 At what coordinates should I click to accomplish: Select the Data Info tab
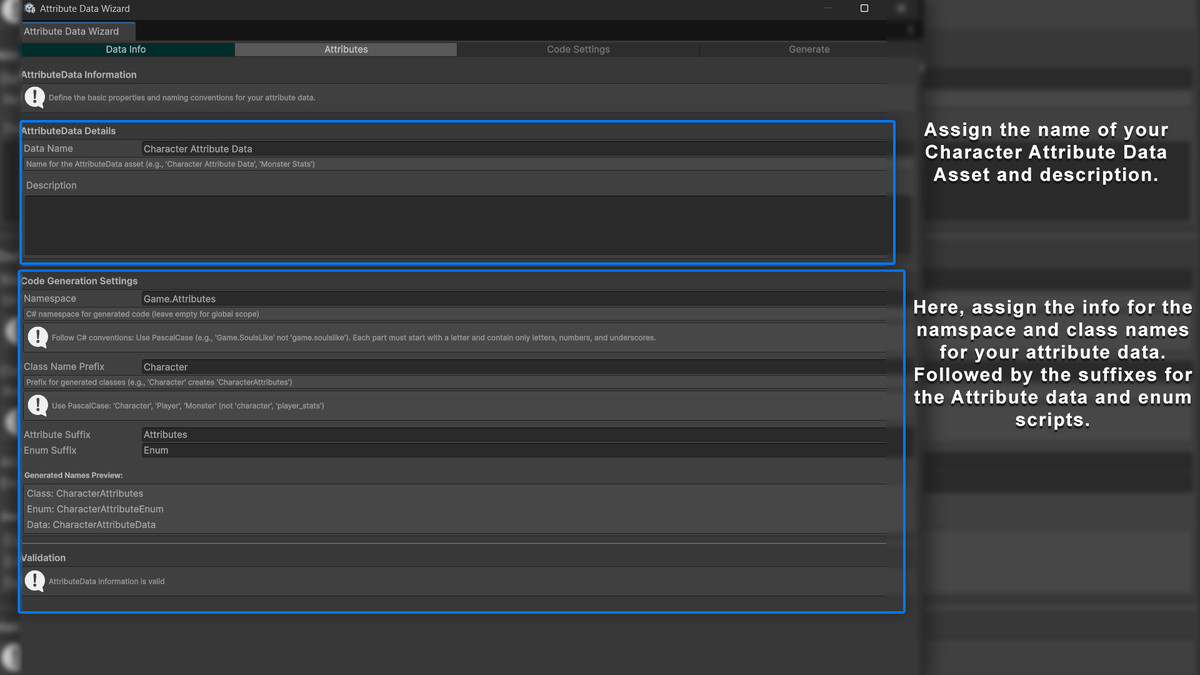click(x=127, y=48)
